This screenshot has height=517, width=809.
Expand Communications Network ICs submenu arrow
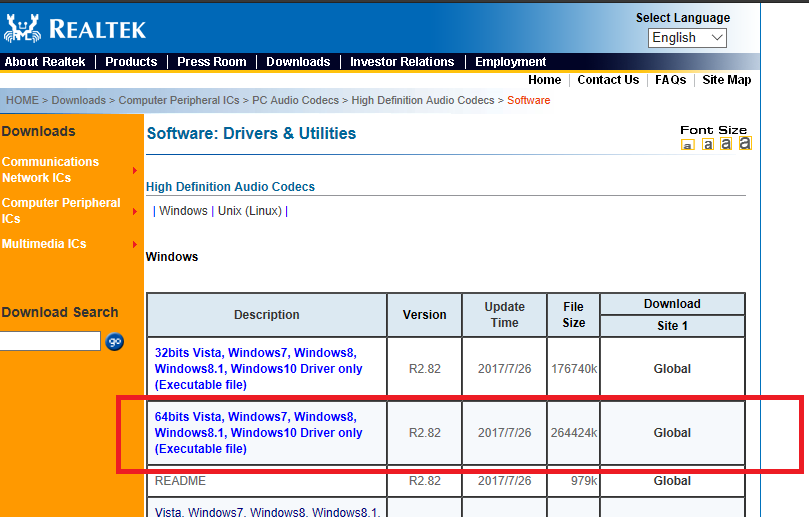pos(135,170)
